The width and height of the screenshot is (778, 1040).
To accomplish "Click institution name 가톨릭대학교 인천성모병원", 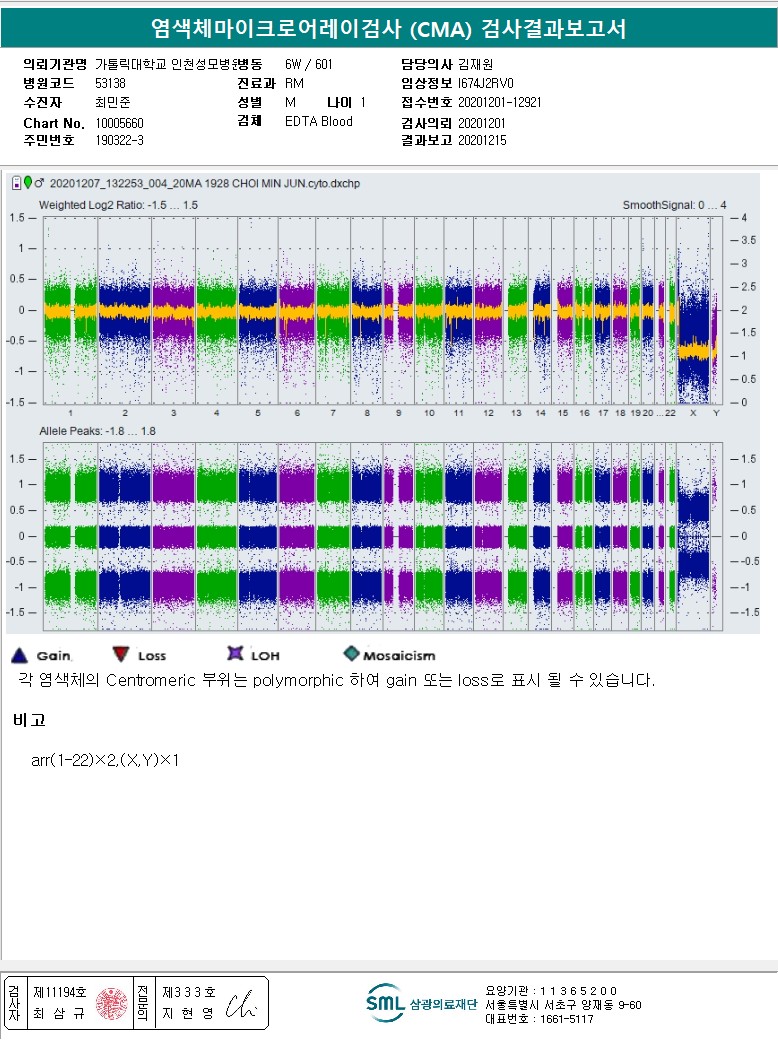I will 166,64.
